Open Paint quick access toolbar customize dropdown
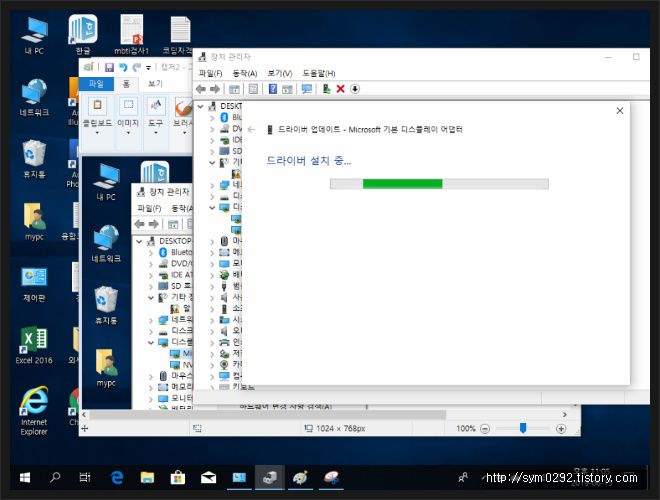 tap(148, 68)
